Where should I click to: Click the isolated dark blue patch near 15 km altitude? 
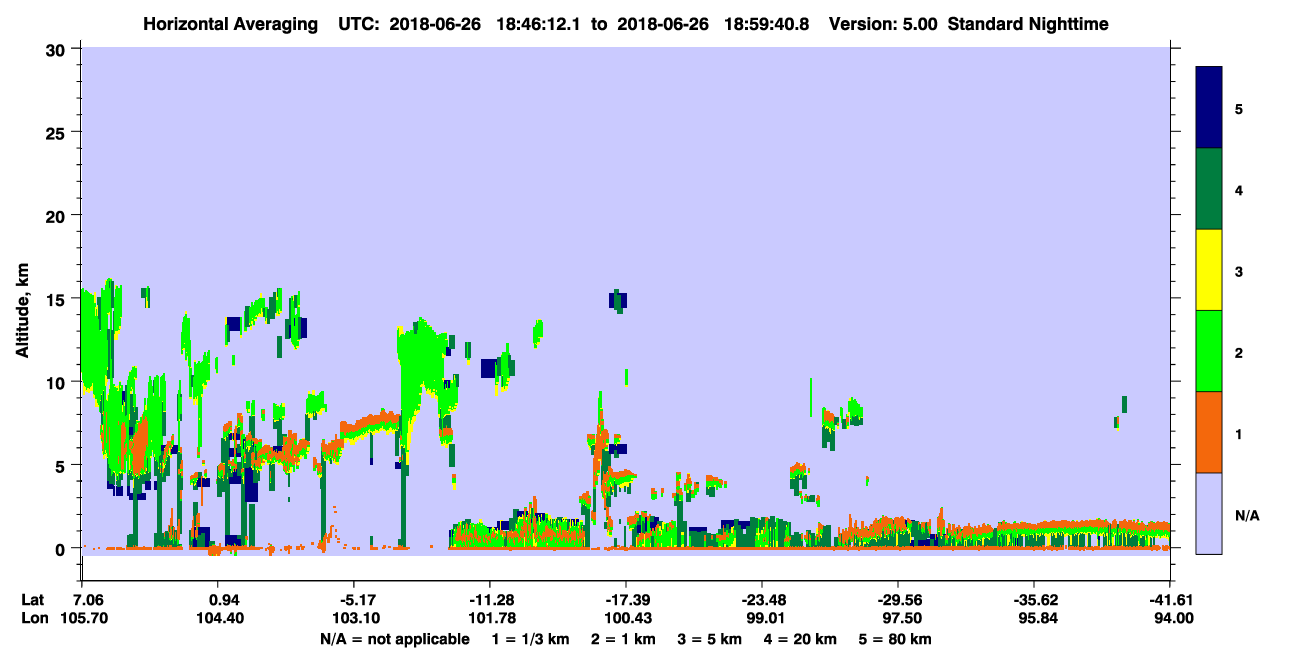click(618, 299)
